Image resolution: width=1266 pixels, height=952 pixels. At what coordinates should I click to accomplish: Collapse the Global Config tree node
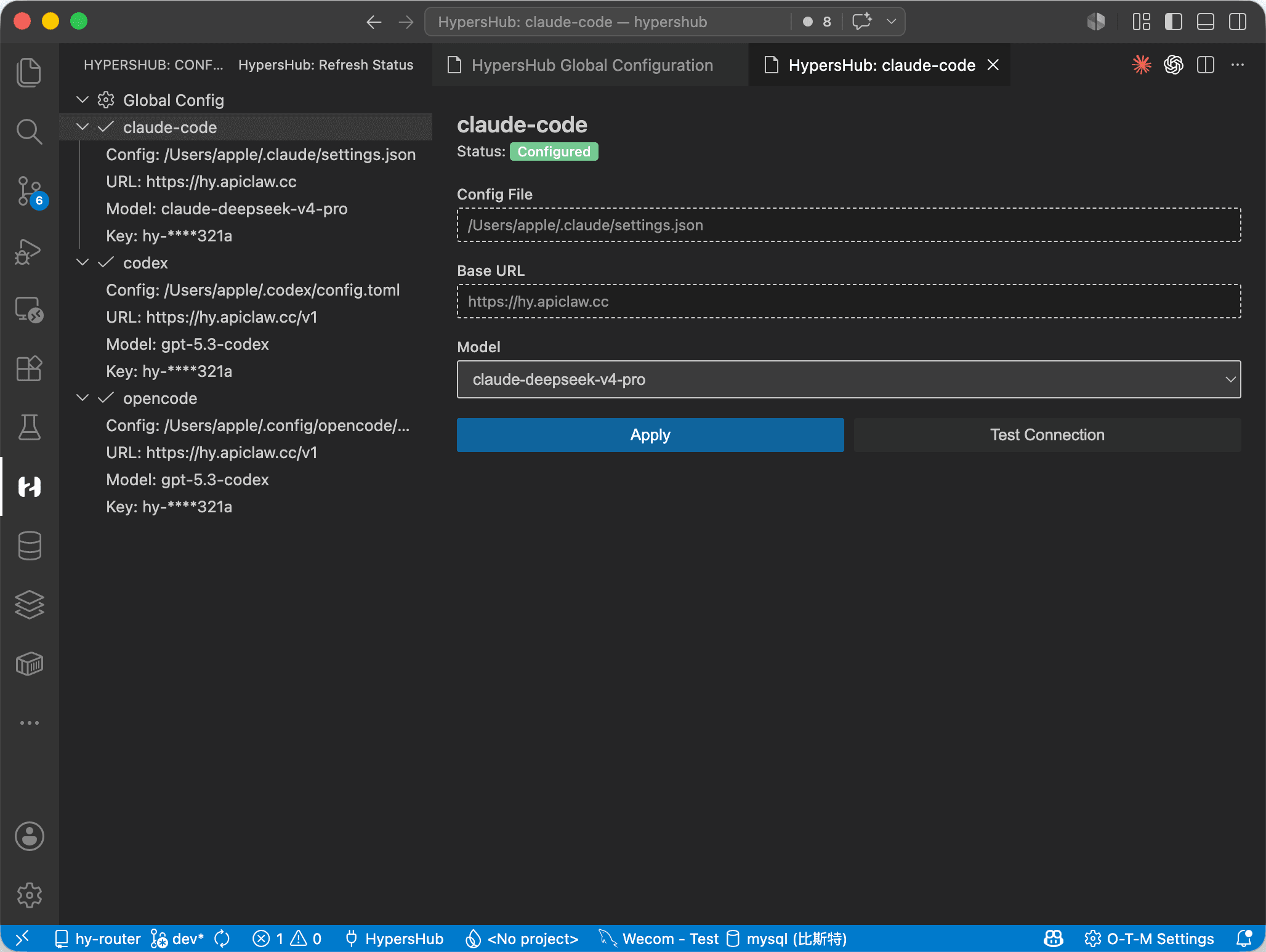click(83, 100)
